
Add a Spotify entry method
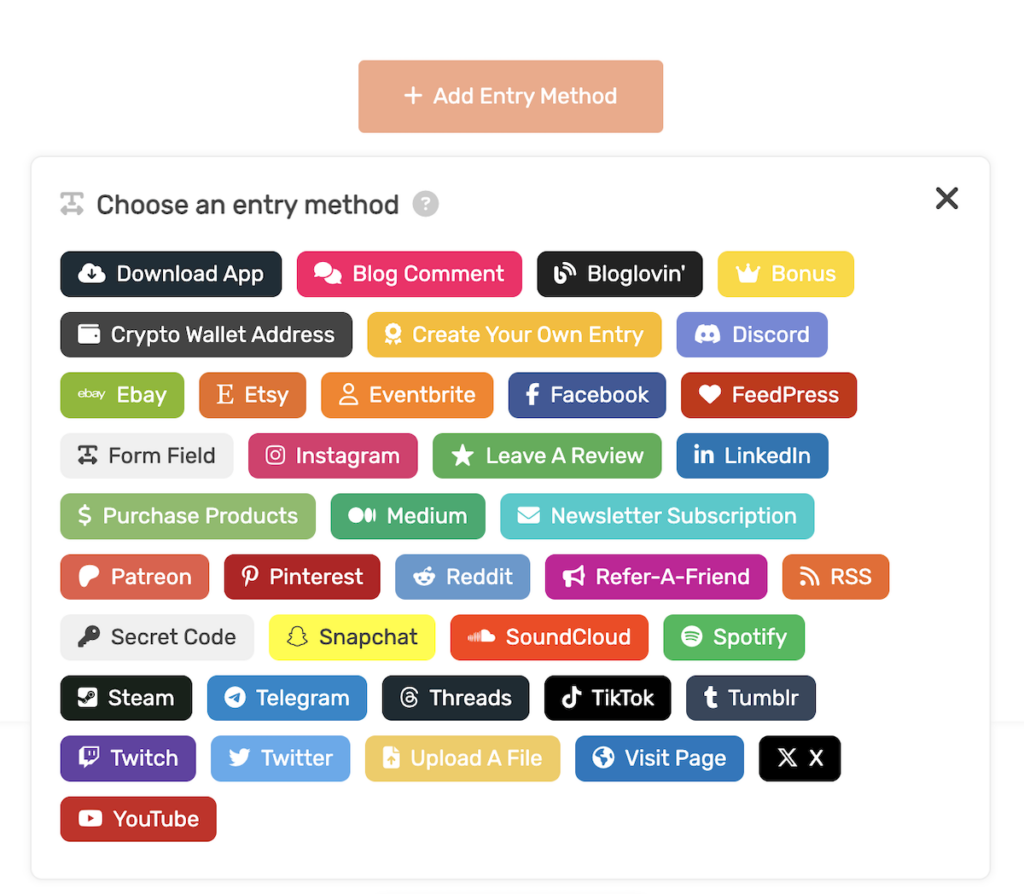(x=733, y=637)
